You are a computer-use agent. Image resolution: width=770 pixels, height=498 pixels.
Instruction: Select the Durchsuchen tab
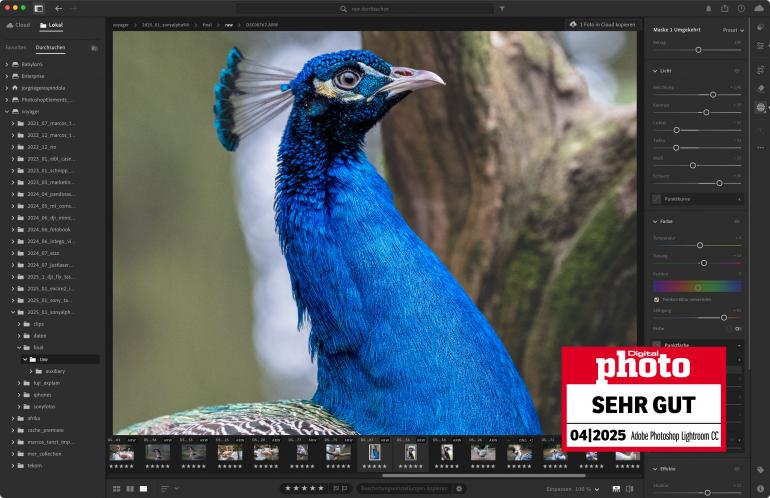point(50,48)
